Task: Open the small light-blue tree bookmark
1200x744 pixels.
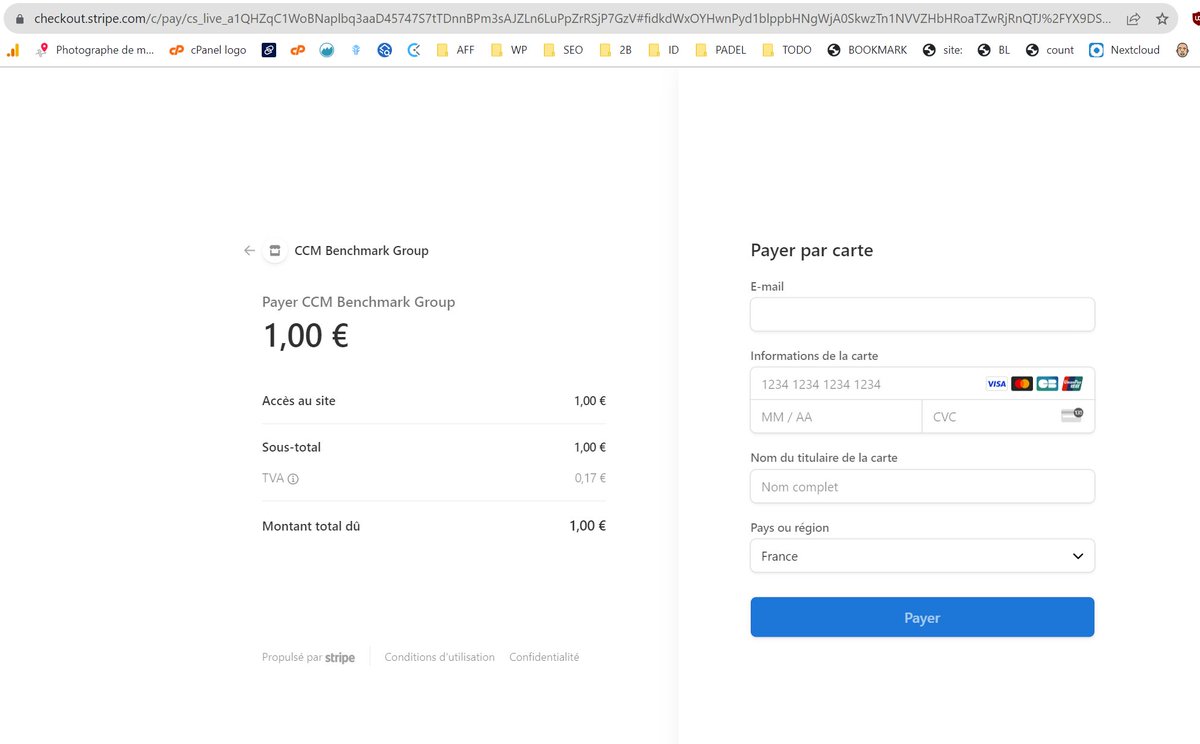Action: click(356, 50)
